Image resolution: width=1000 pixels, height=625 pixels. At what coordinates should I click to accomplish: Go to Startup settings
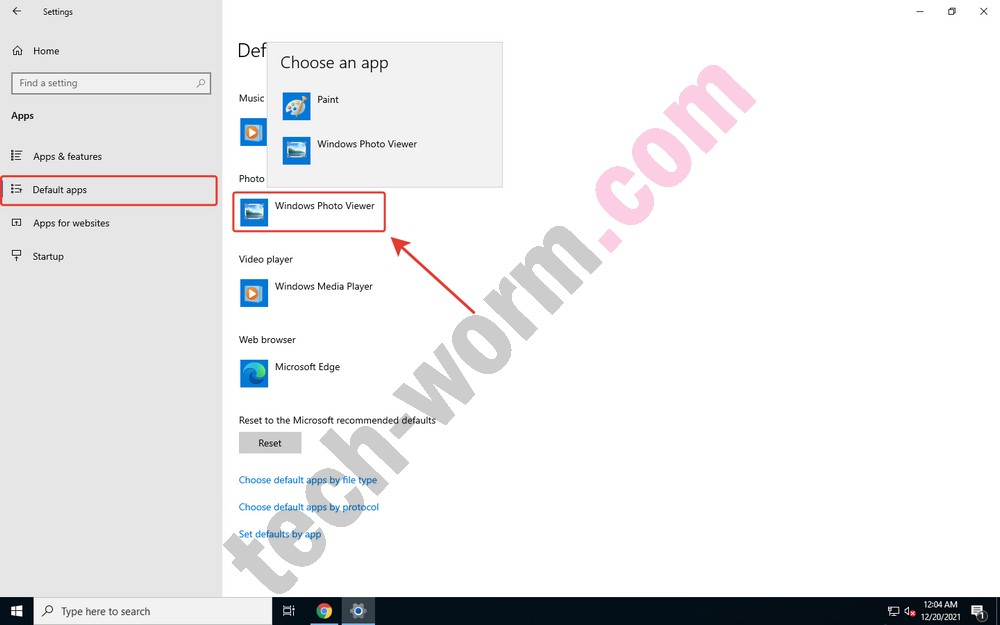[48, 256]
